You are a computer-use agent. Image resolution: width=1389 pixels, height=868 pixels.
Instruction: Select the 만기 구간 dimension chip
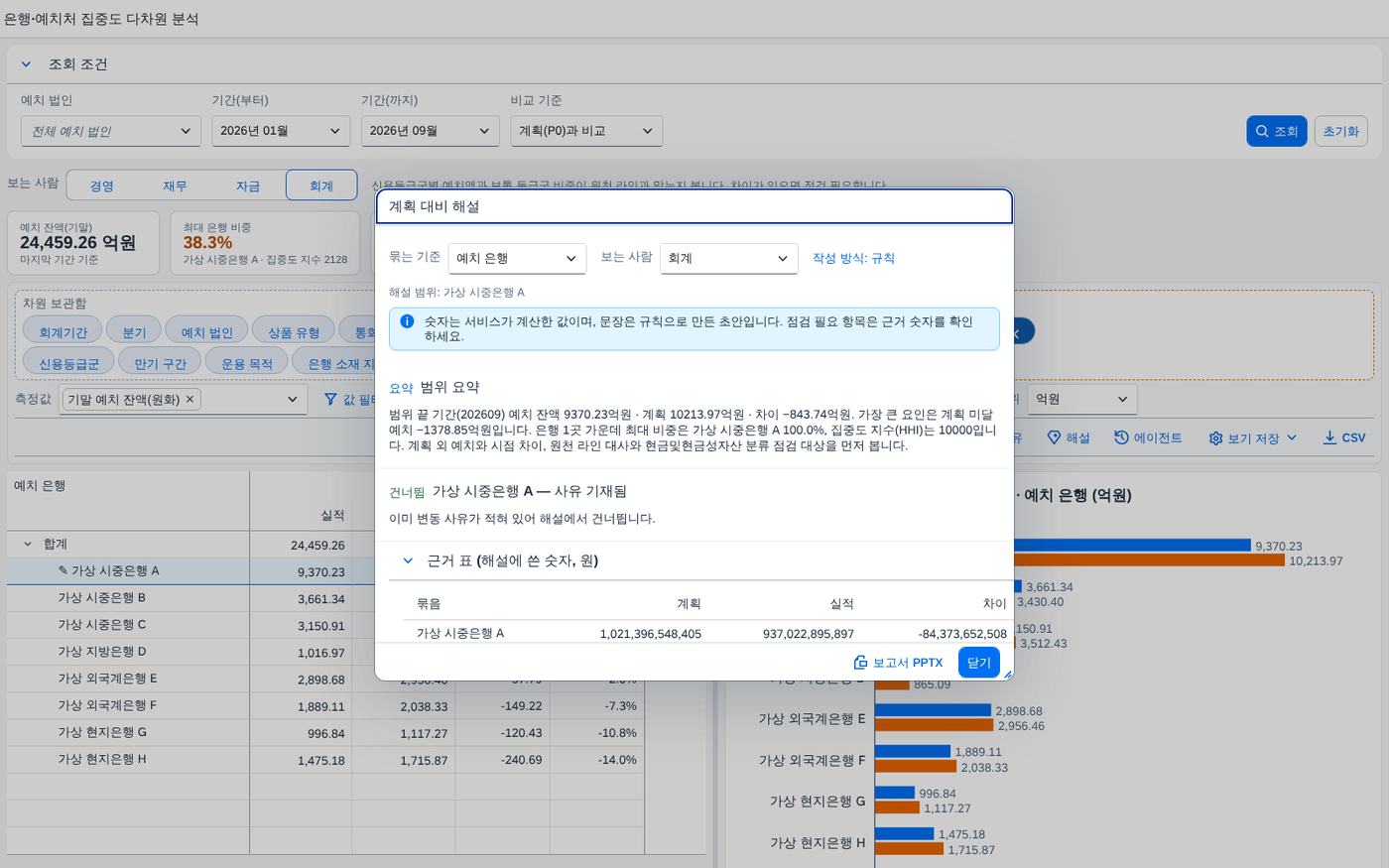pos(160,363)
